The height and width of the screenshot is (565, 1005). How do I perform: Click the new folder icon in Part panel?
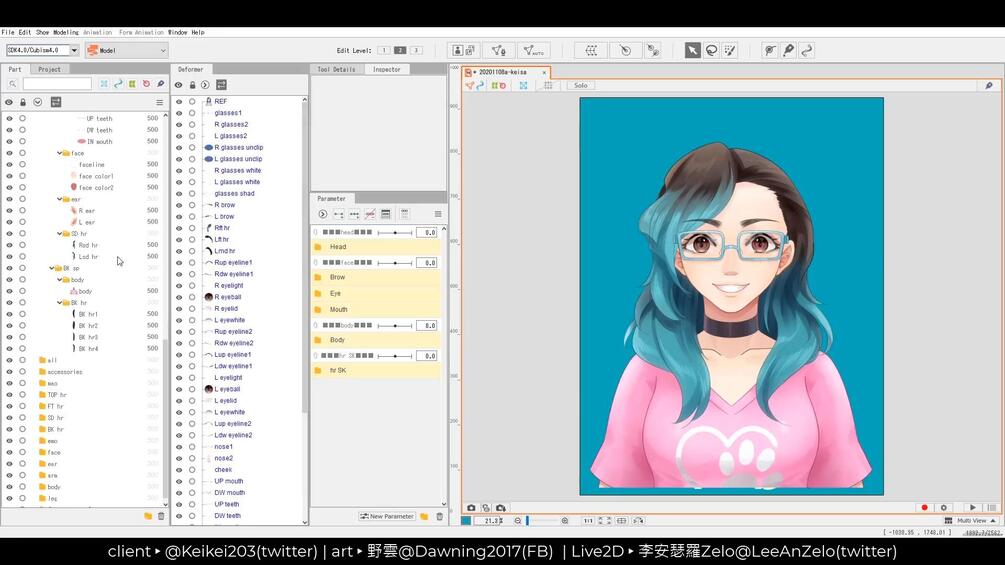pos(148,516)
